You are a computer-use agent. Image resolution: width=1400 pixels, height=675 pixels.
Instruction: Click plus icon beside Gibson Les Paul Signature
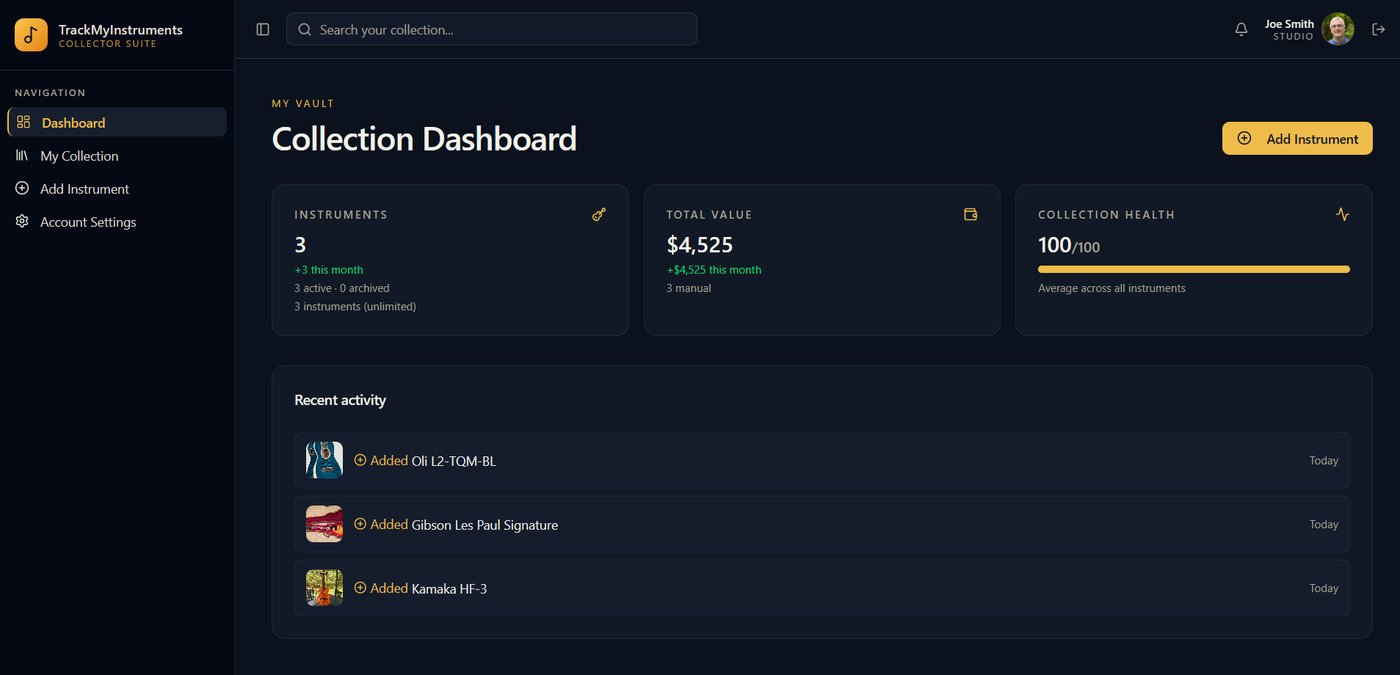click(x=361, y=524)
